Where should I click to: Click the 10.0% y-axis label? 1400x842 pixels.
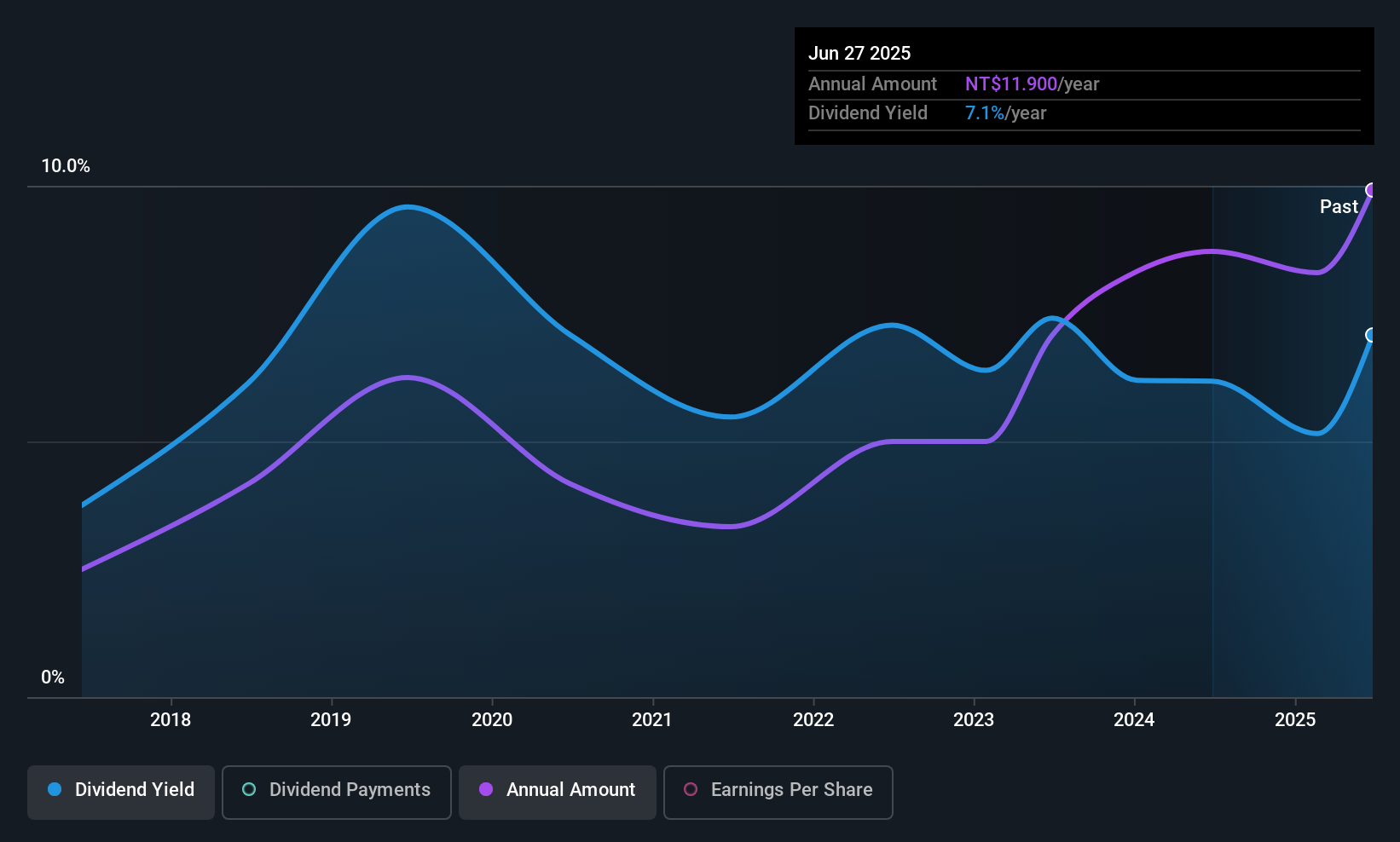(66, 166)
